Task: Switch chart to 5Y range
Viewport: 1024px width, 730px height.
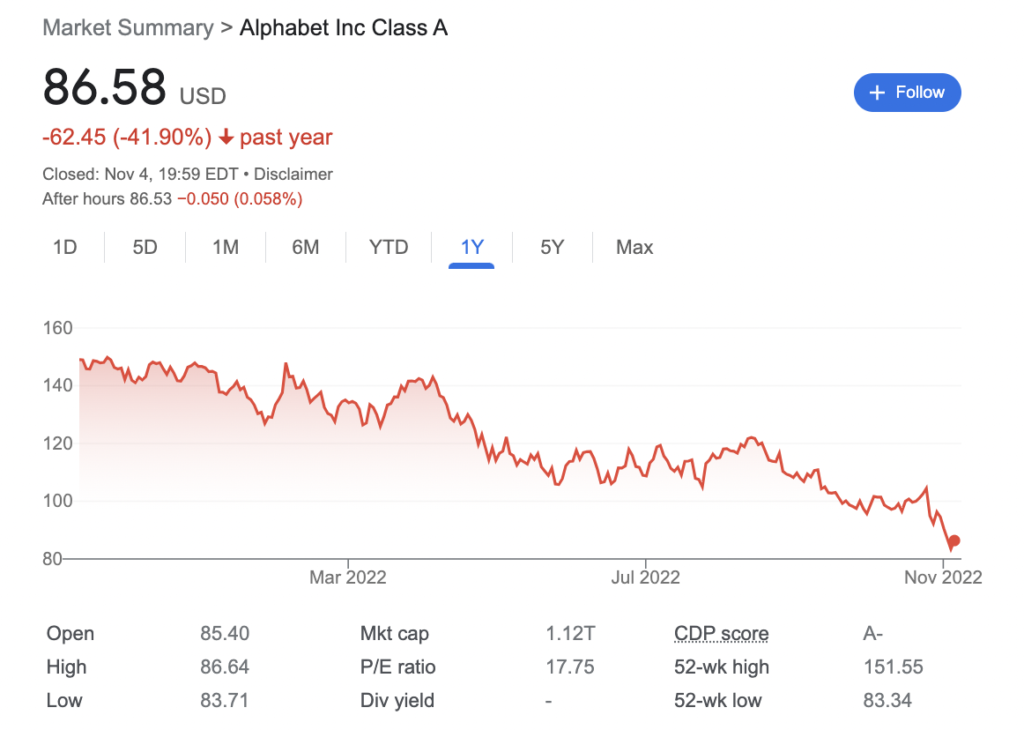Action: tap(552, 247)
